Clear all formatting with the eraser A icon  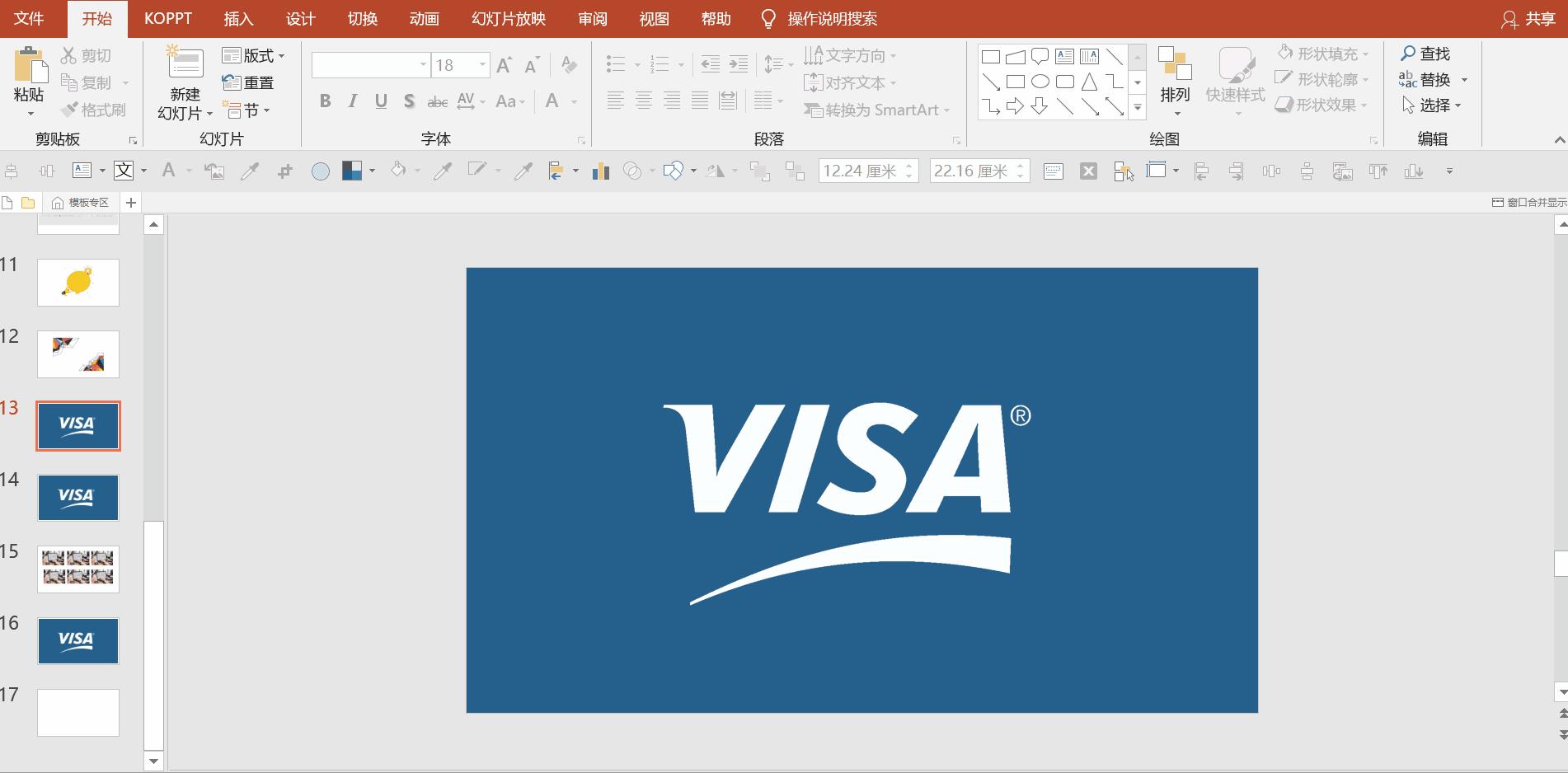click(x=569, y=64)
